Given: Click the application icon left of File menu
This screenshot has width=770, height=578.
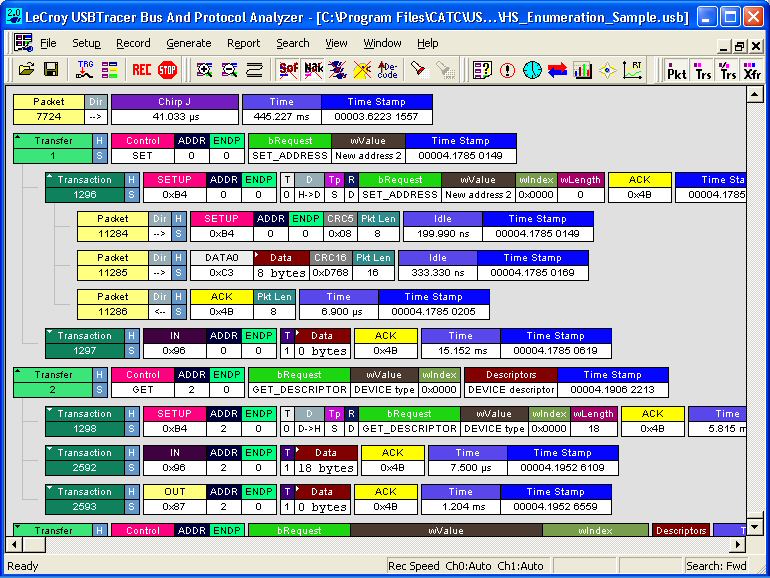Looking at the screenshot, I should (x=23, y=43).
